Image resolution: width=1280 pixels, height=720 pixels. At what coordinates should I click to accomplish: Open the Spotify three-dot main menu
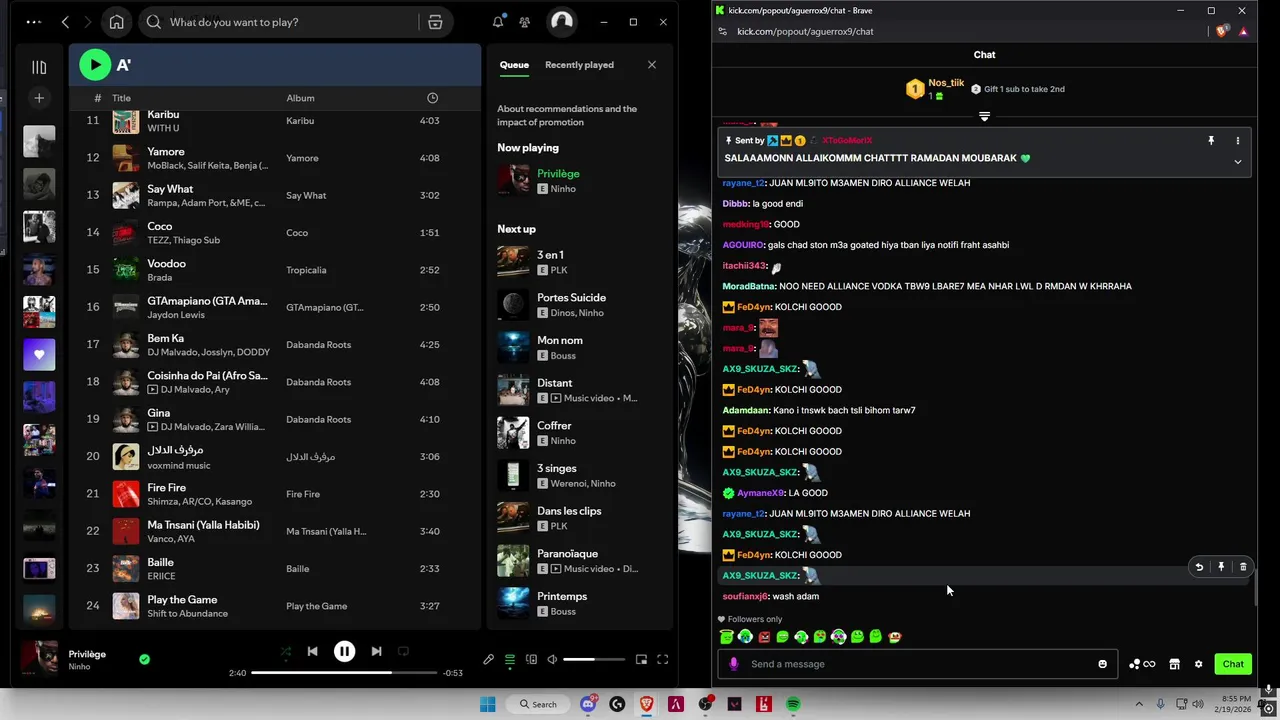[34, 22]
